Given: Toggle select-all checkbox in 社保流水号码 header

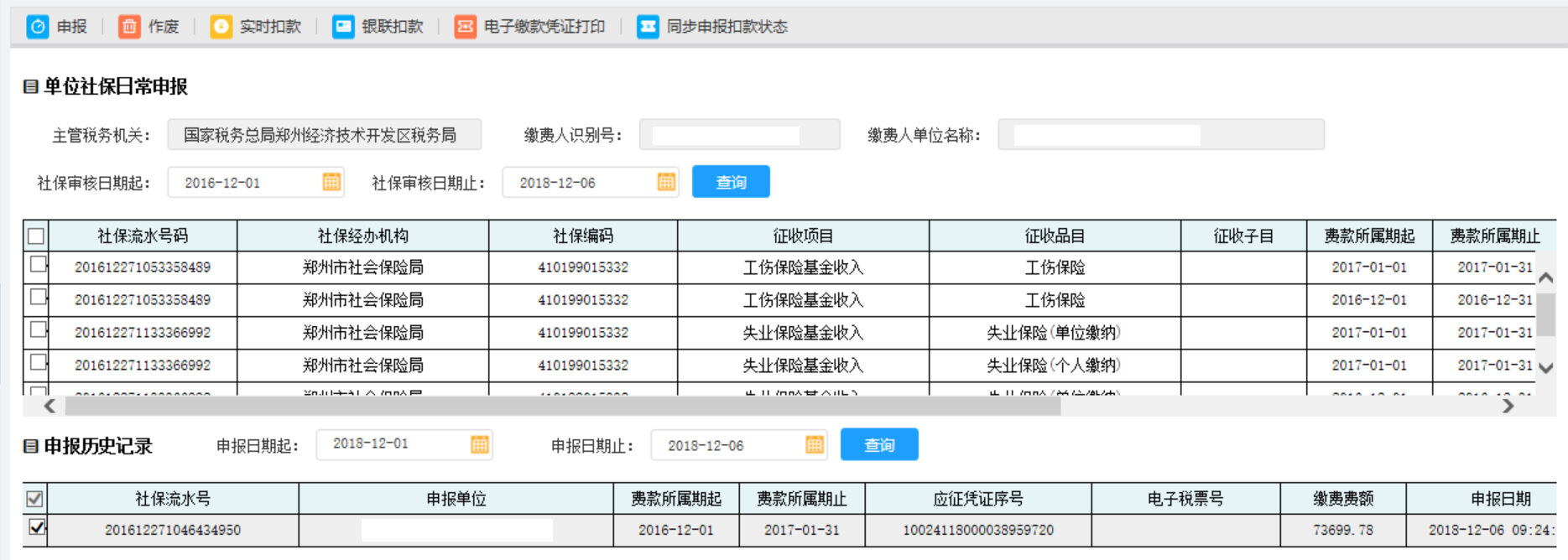Looking at the screenshot, I should (36, 236).
